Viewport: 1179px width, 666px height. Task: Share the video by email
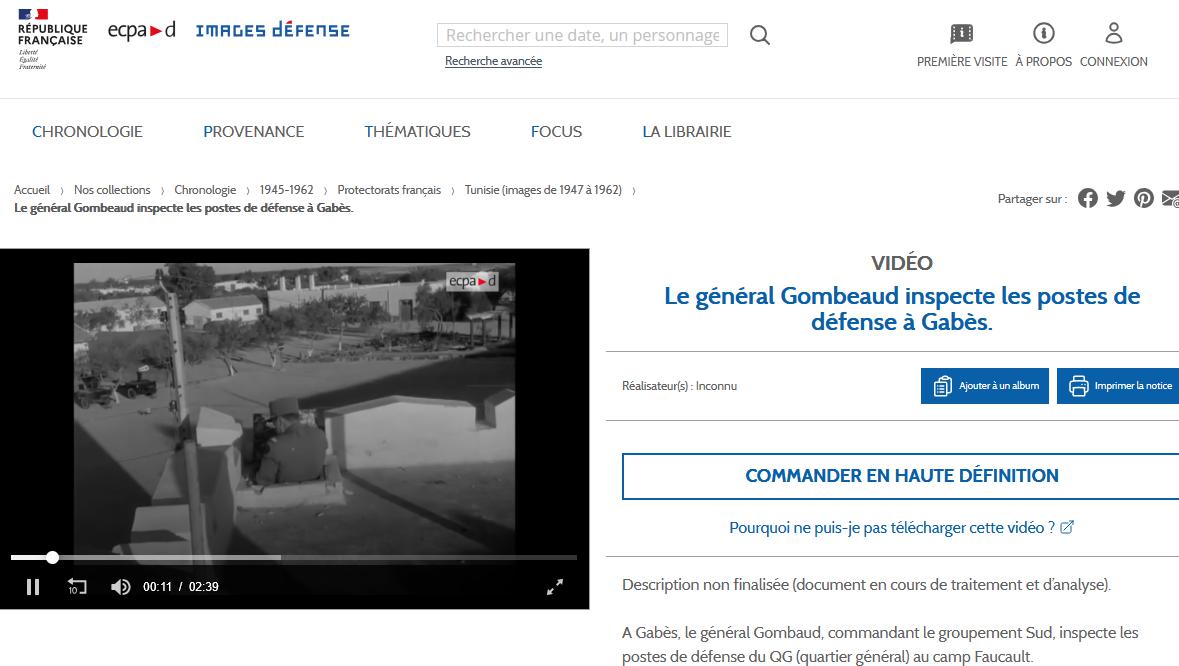[1170, 198]
